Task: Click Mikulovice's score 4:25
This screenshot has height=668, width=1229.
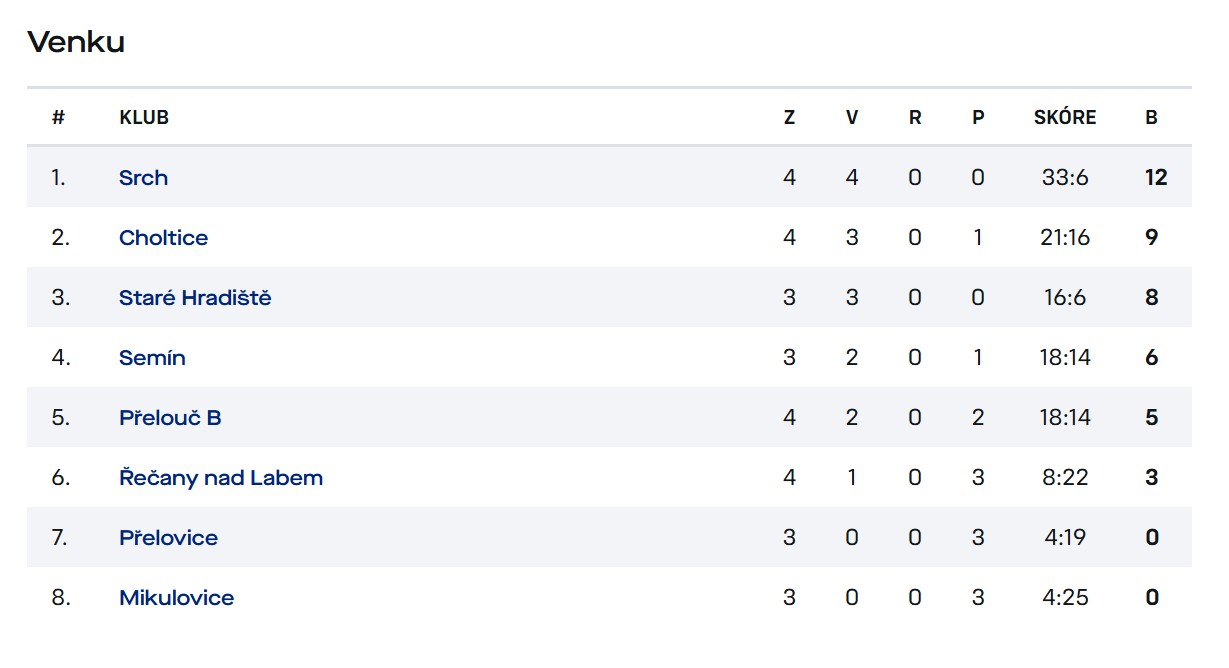Action: (x=1065, y=598)
